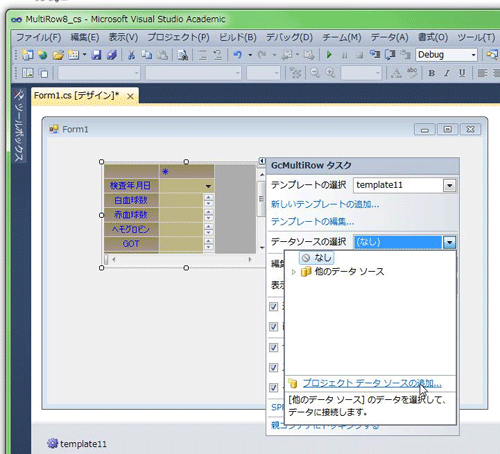Open the Debug configuration combo box
The image size is (500, 454).
tap(446, 55)
